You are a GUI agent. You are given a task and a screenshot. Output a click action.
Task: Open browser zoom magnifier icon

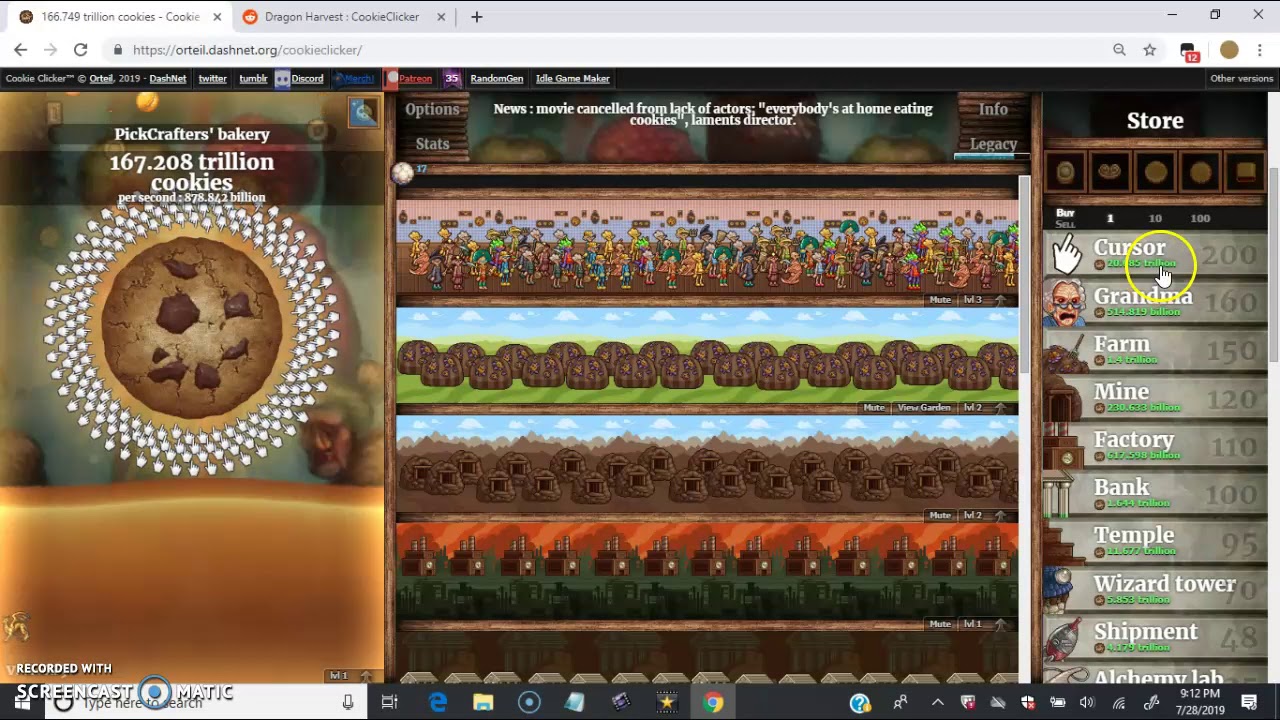pos(1119,50)
